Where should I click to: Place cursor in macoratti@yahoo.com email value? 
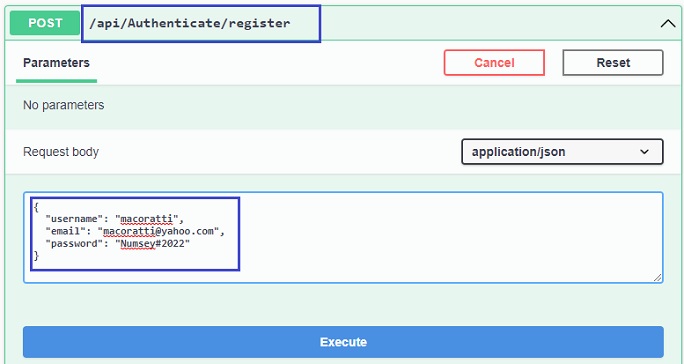(159, 231)
